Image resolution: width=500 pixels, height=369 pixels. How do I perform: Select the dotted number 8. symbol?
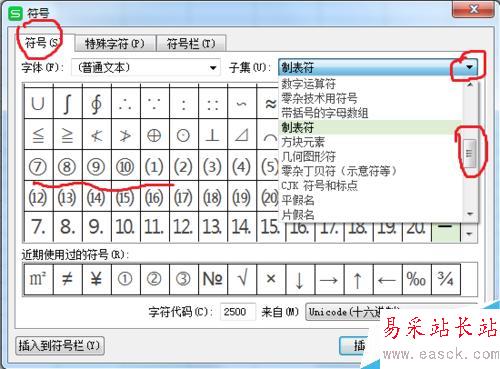point(68,227)
